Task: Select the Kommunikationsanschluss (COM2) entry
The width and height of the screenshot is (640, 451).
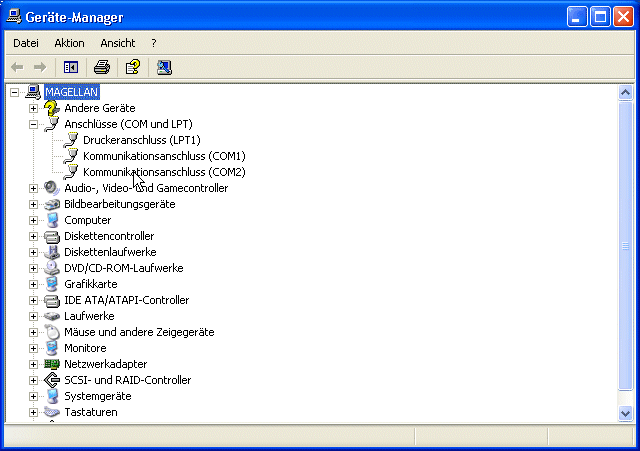Action: 164,172
